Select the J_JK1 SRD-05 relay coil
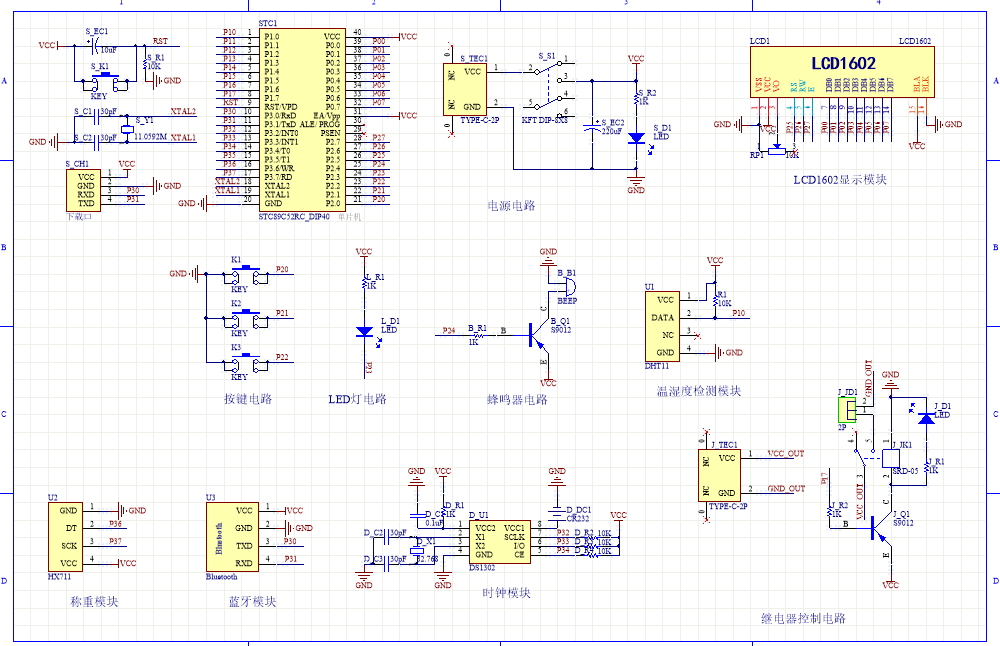The height and width of the screenshot is (646, 1000). point(891,459)
